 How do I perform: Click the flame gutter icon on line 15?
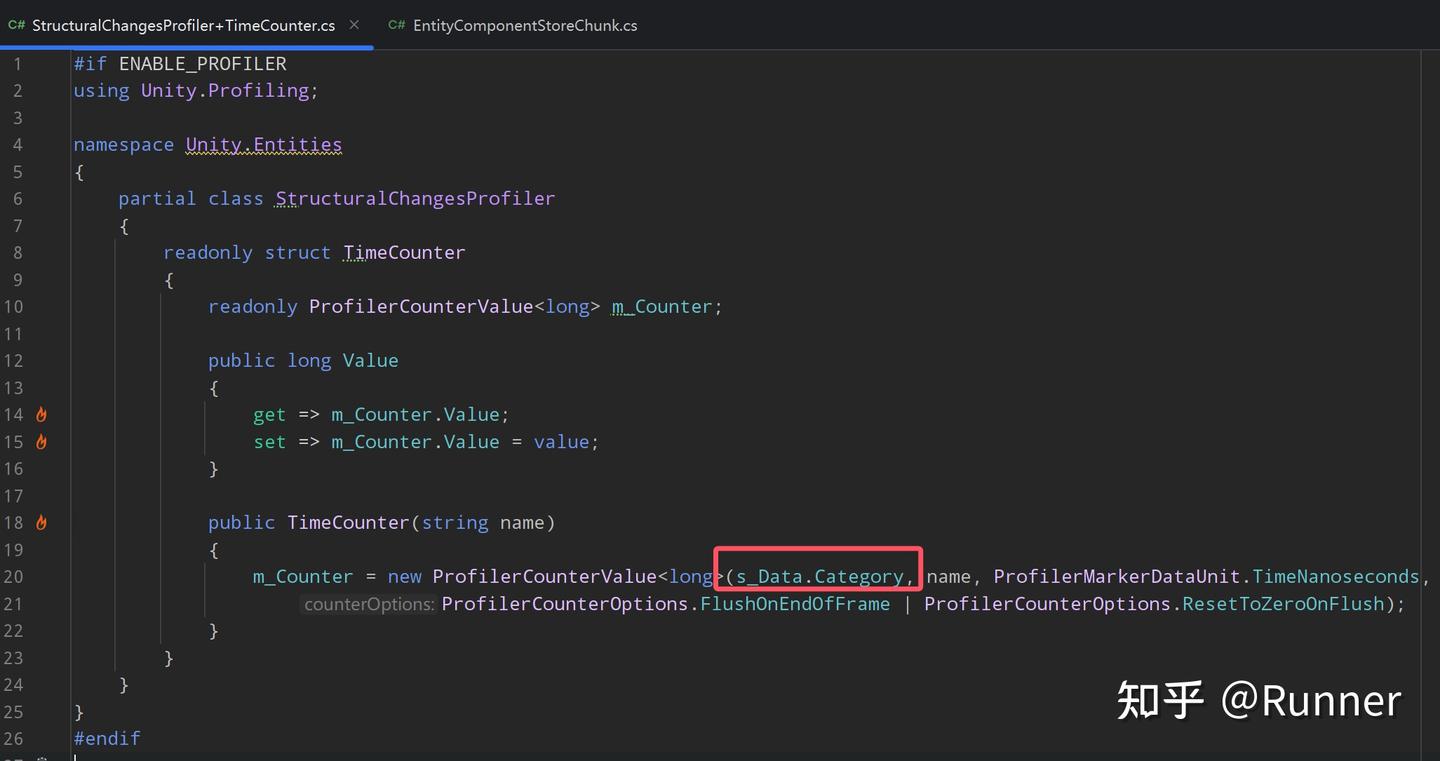42,441
